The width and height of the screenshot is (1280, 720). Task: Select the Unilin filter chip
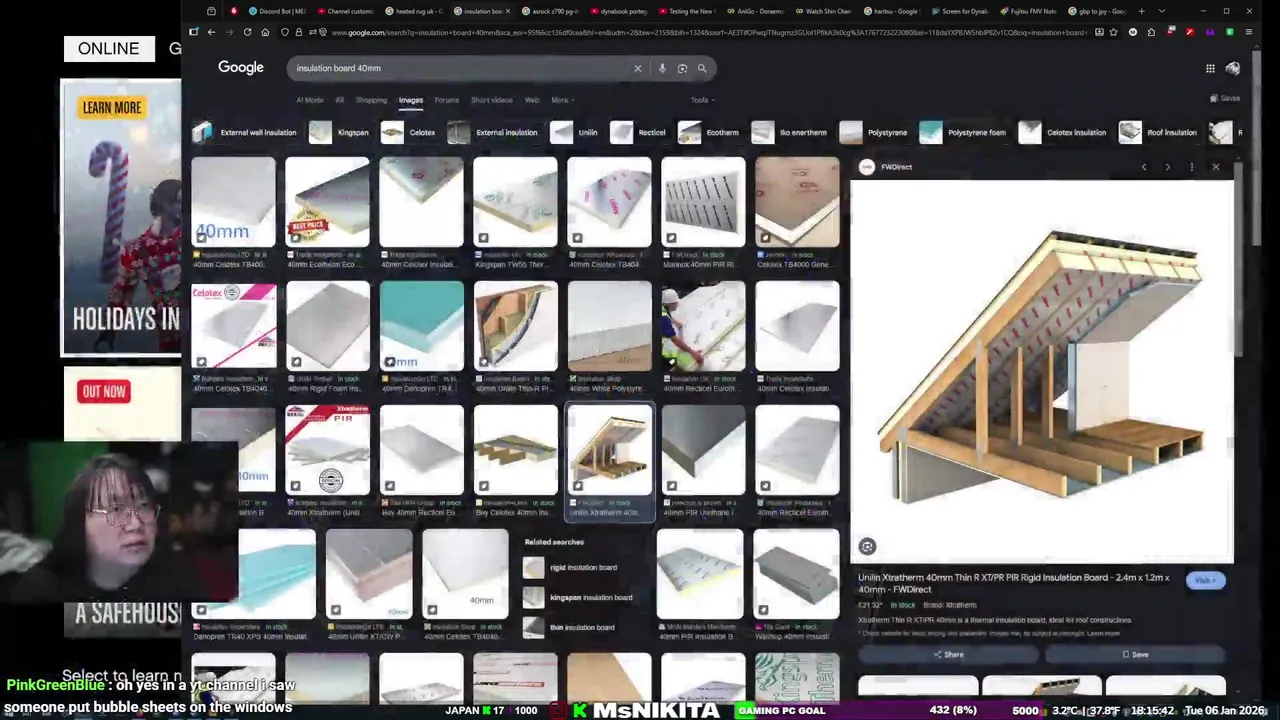click(575, 132)
